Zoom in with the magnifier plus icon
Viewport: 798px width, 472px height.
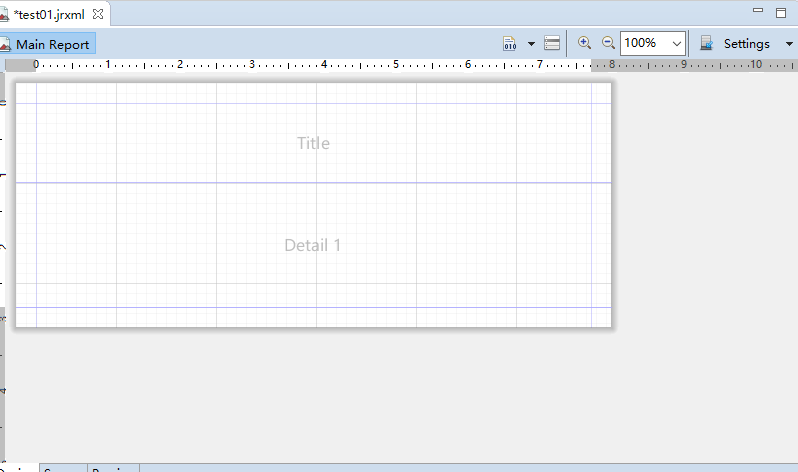pos(584,43)
